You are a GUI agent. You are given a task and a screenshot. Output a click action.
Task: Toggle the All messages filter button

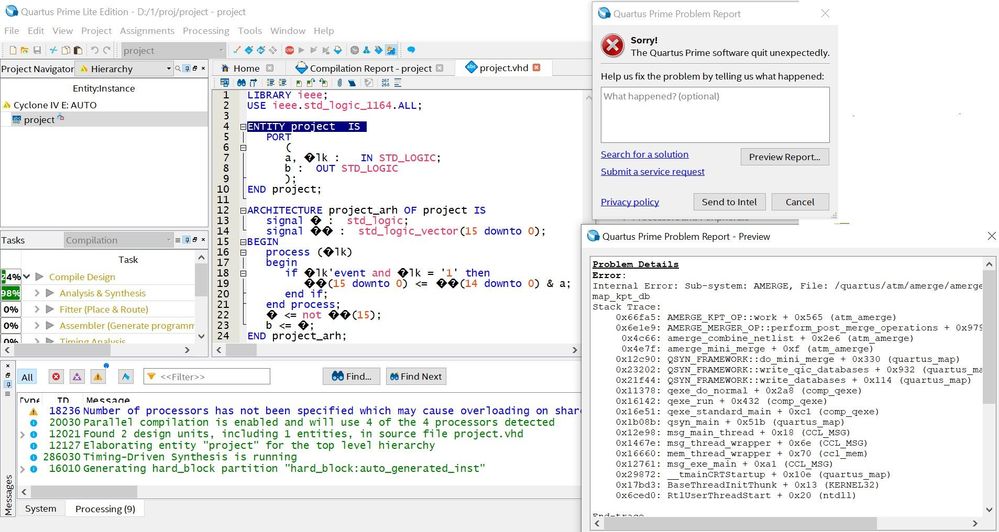[27, 377]
